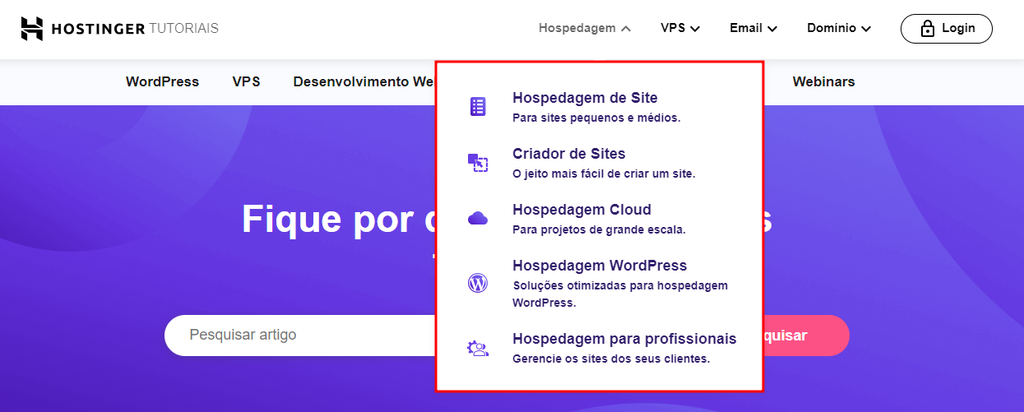Click the padlock icon in Login button
1024x412 pixels.
click(x=927, y=29)
